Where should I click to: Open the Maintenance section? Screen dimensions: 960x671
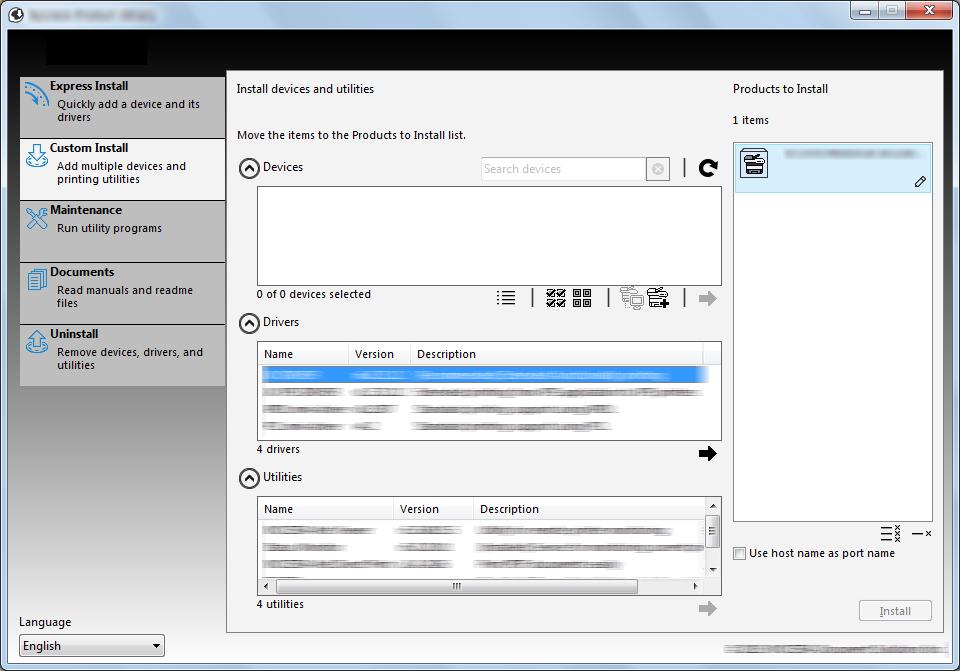[x=122, y=231]
